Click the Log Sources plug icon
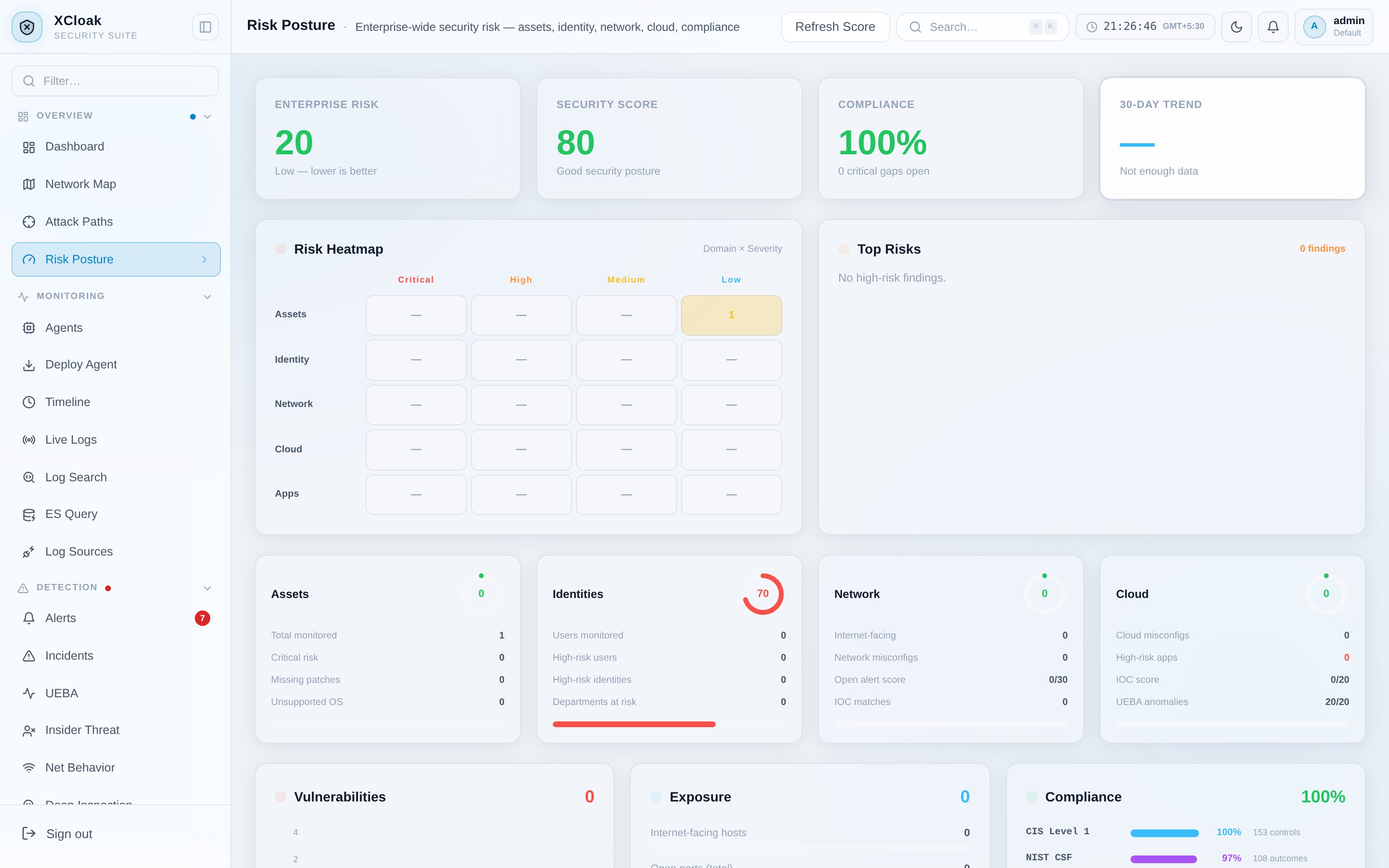The image size is (1389, 868). click(x=29, y=552)
